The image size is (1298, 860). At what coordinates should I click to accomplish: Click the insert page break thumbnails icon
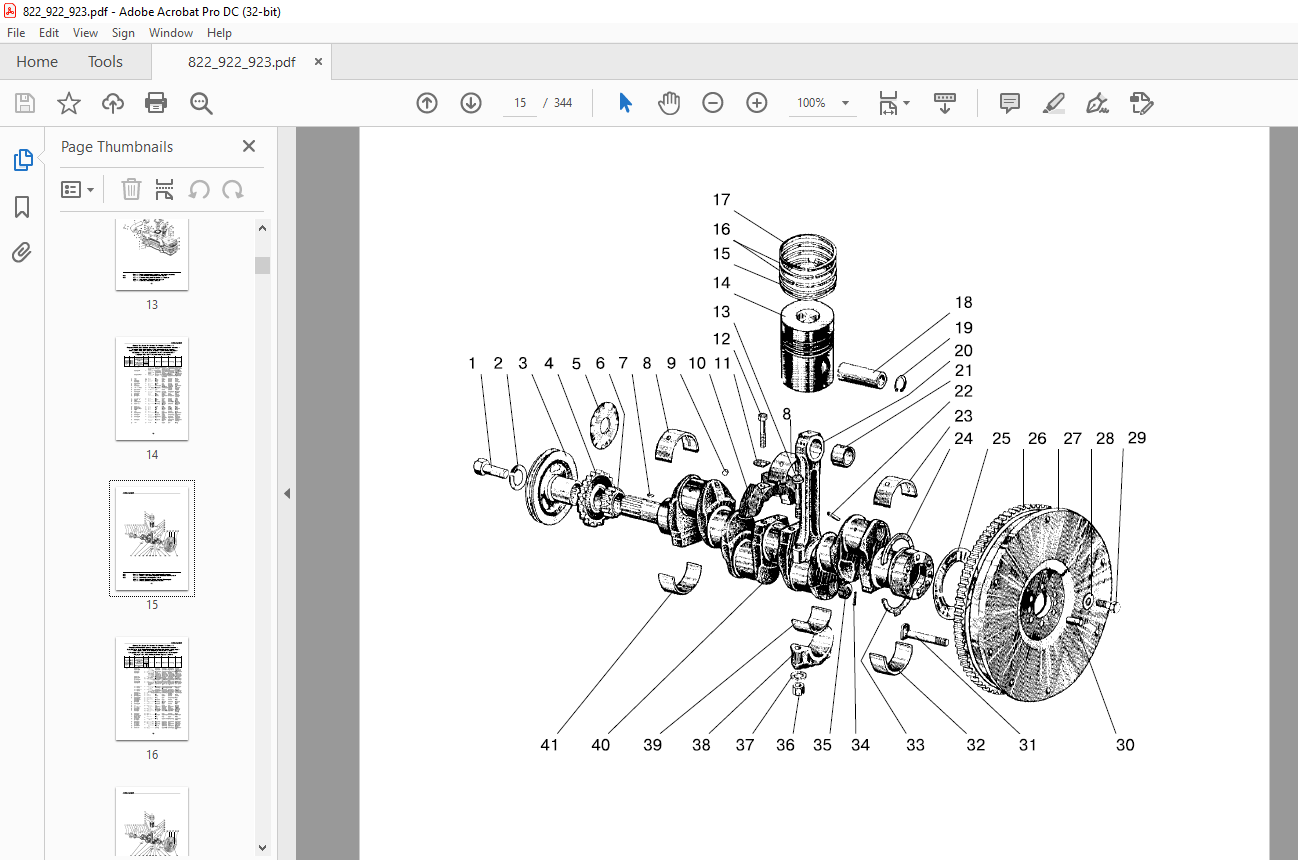pos(165,189)
